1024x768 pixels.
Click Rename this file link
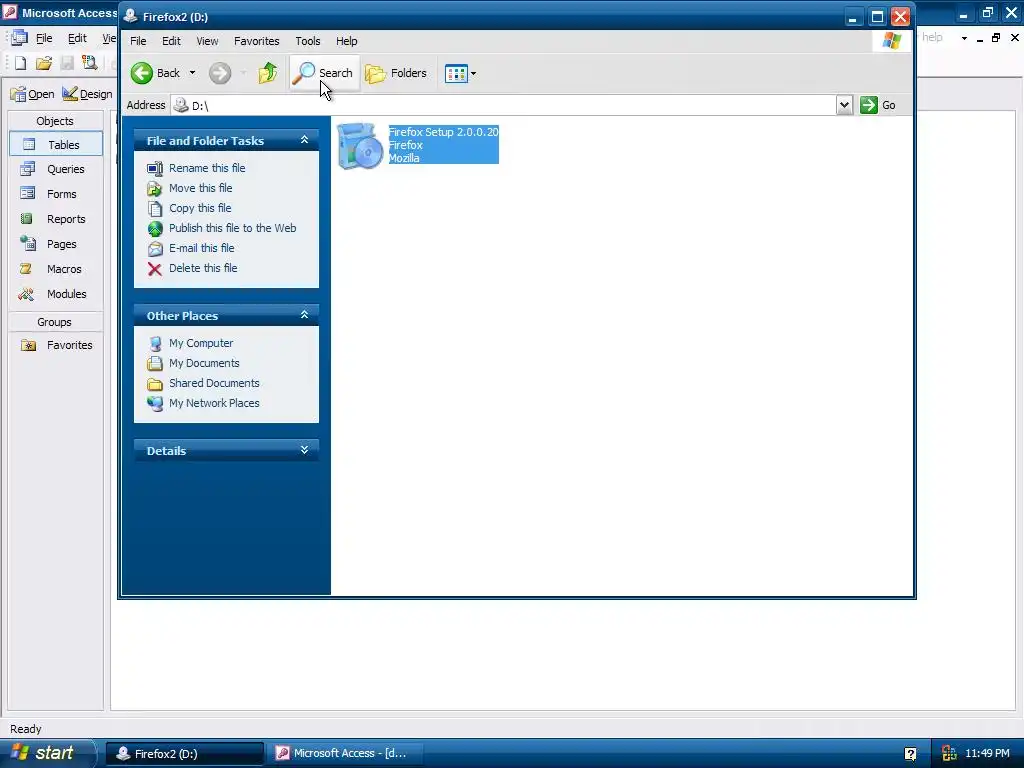click(207, 168)
